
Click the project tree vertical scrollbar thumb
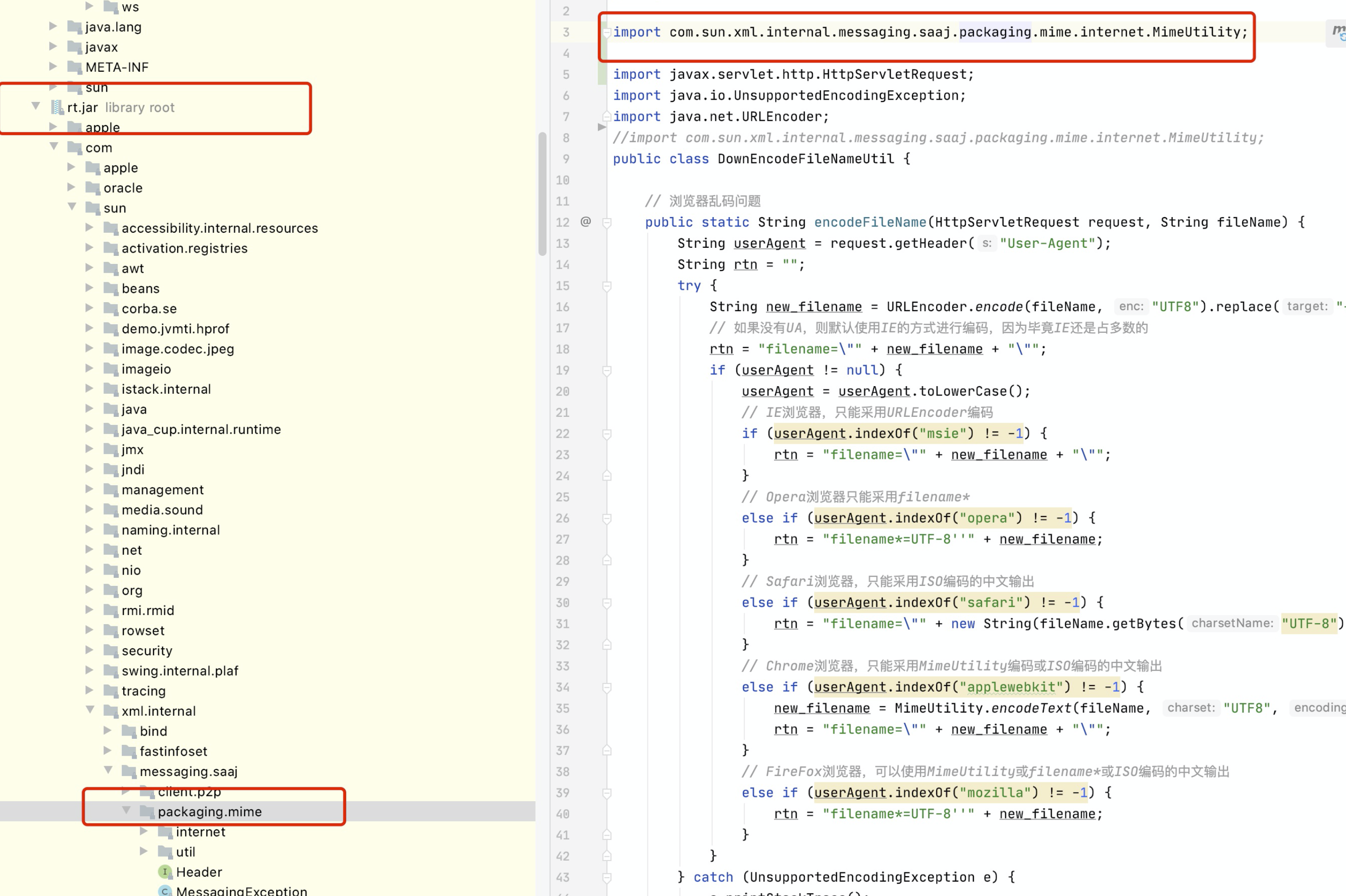point(542,194)
